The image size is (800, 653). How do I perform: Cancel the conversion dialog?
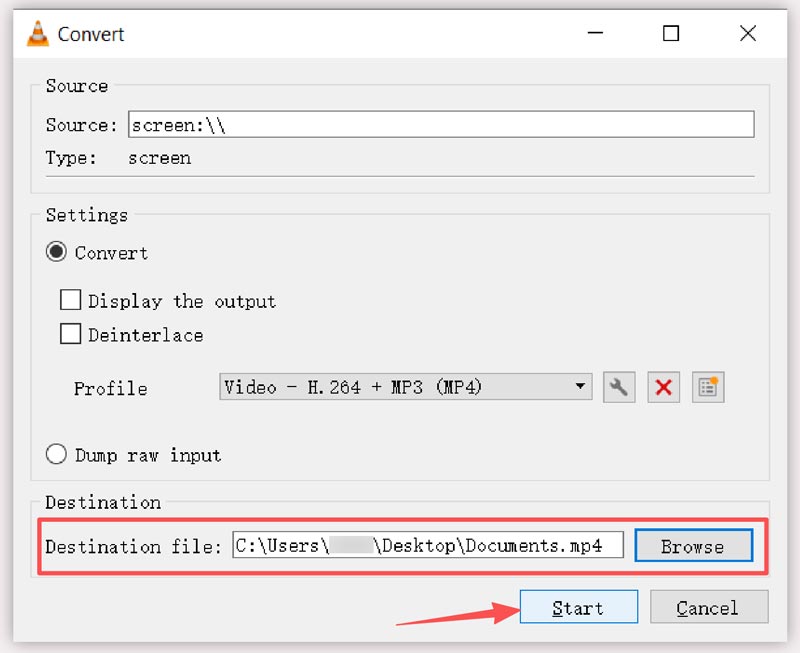[x=708, y=608]
